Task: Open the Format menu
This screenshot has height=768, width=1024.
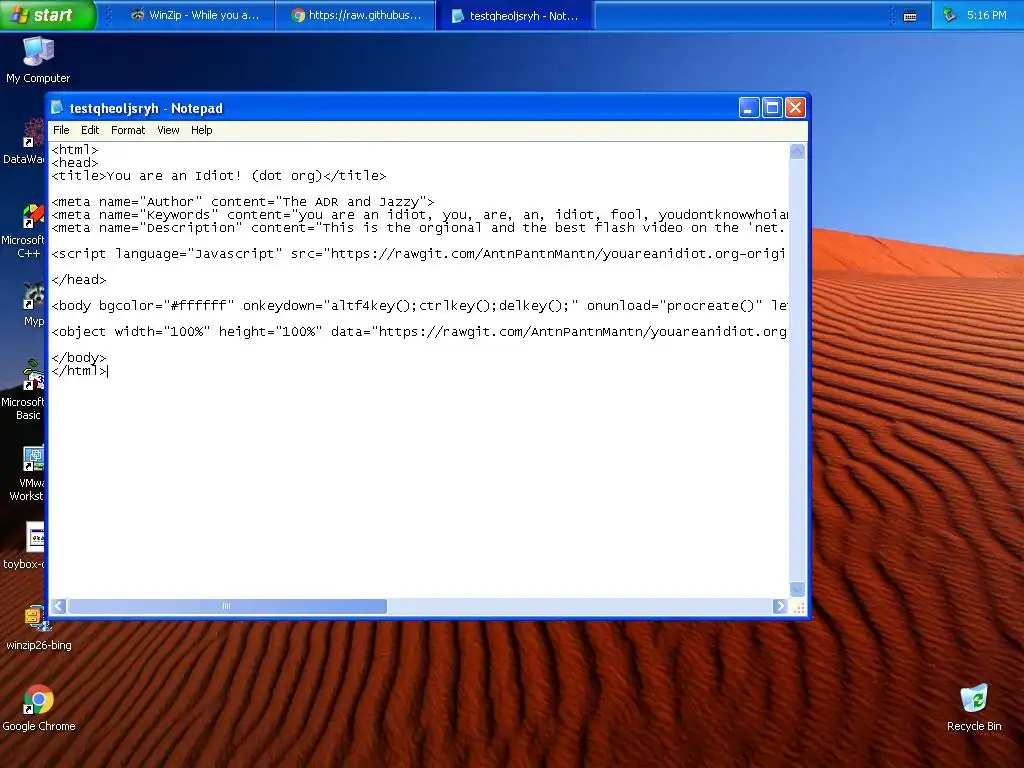Action: coord(128,130)
